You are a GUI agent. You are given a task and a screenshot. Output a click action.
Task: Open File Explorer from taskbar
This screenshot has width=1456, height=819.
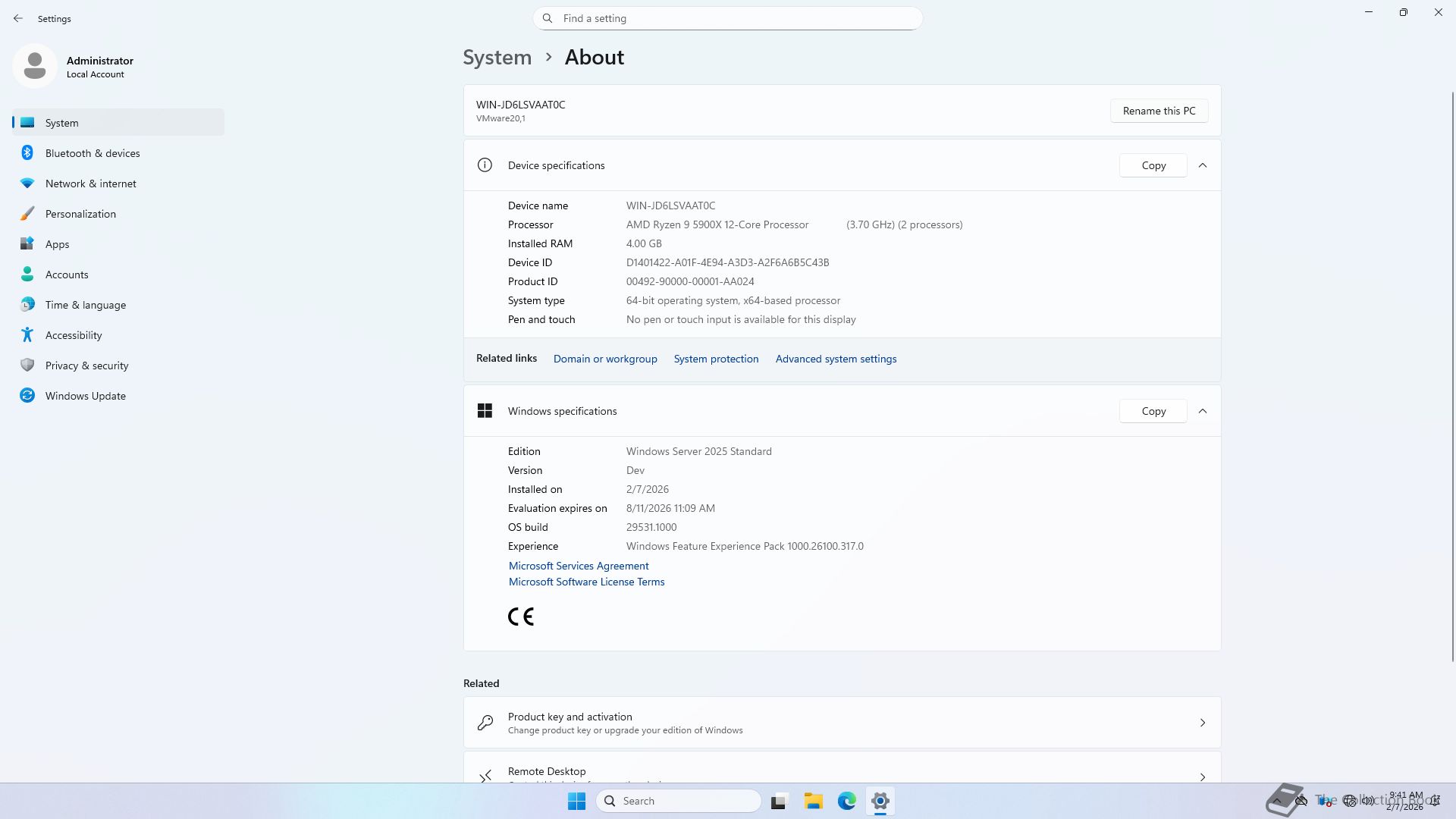coord(813,801)
